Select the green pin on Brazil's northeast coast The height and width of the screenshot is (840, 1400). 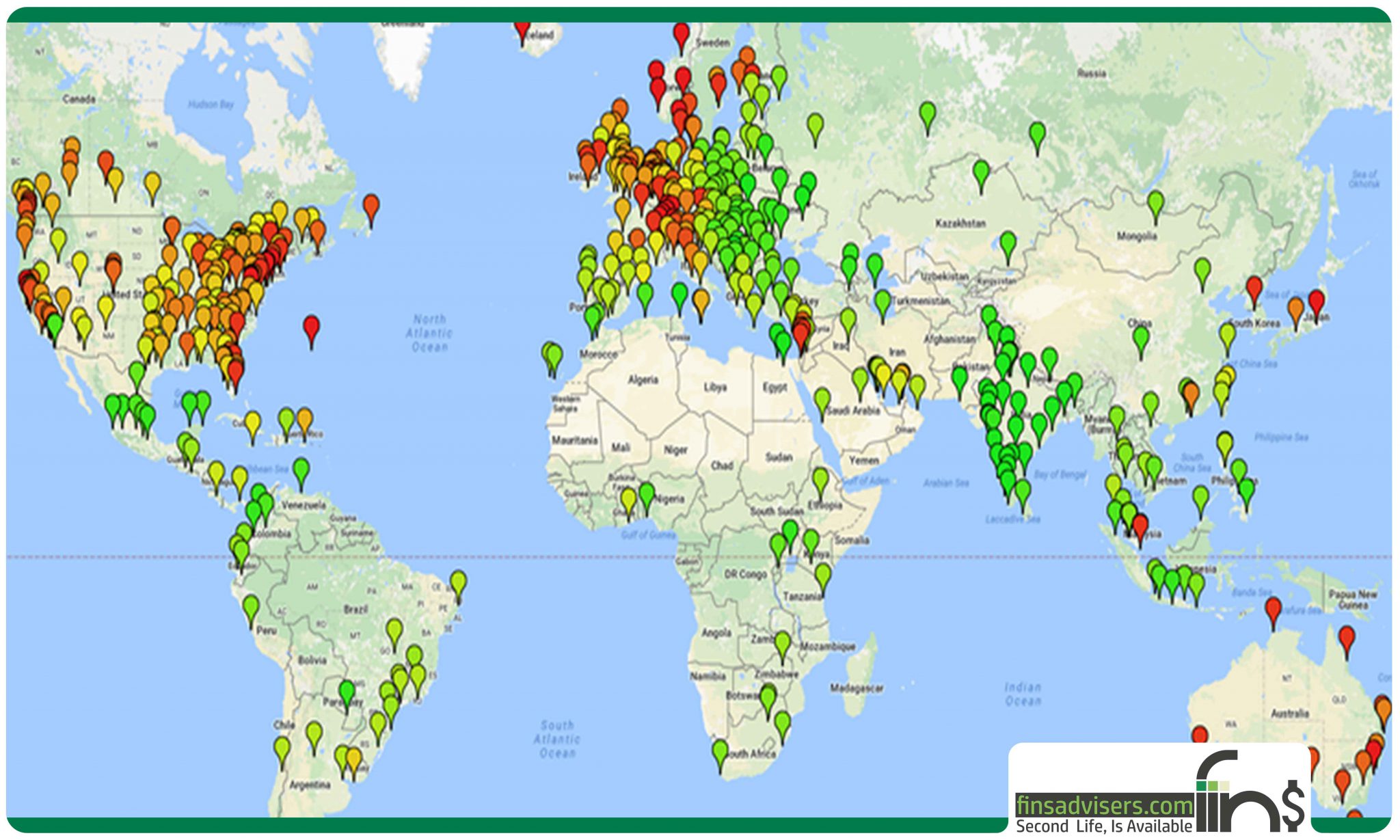click(x=458, y=587)
